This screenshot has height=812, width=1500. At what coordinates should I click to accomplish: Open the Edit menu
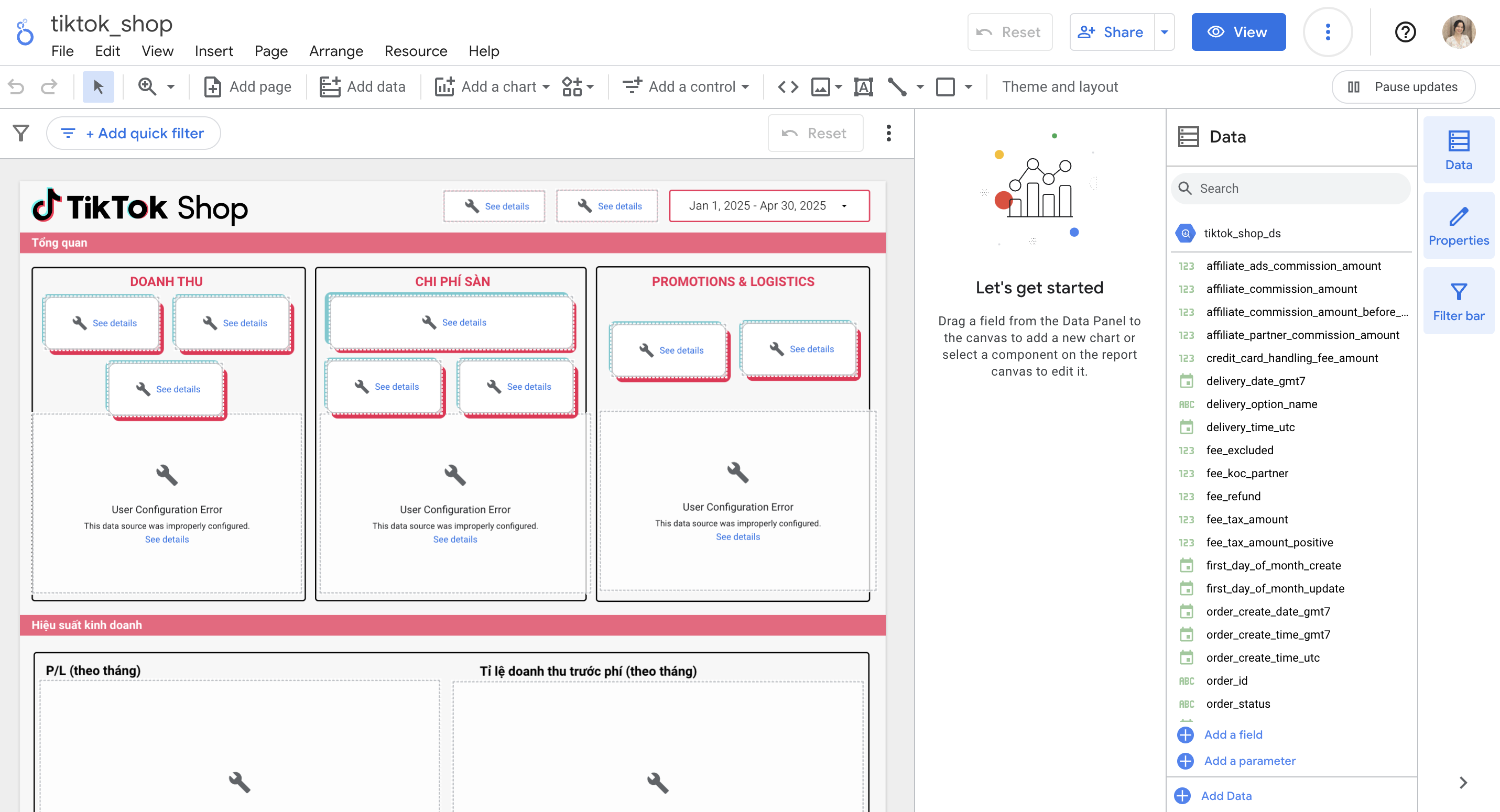point(107,51)
